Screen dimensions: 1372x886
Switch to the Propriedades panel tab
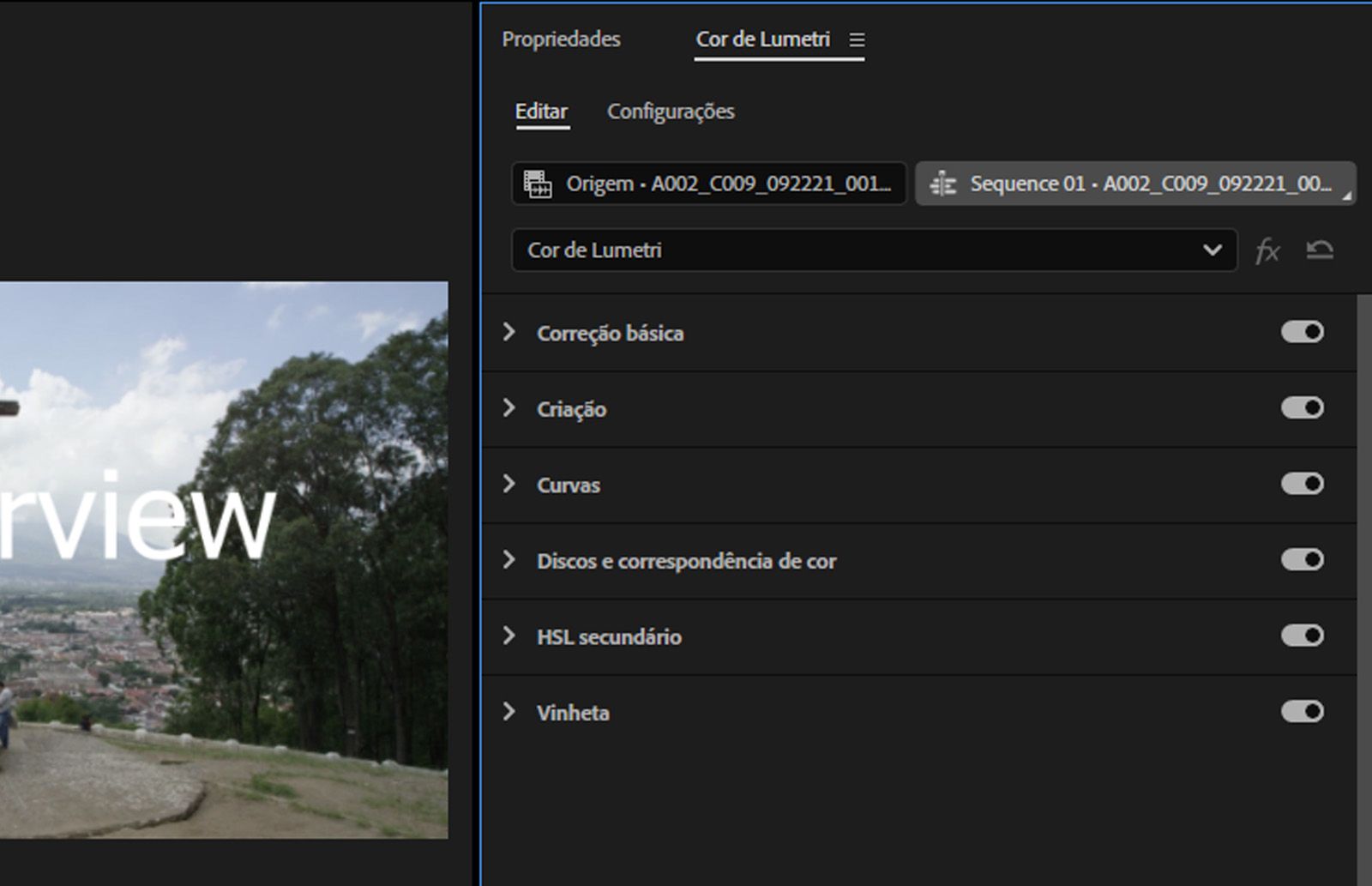561,39
